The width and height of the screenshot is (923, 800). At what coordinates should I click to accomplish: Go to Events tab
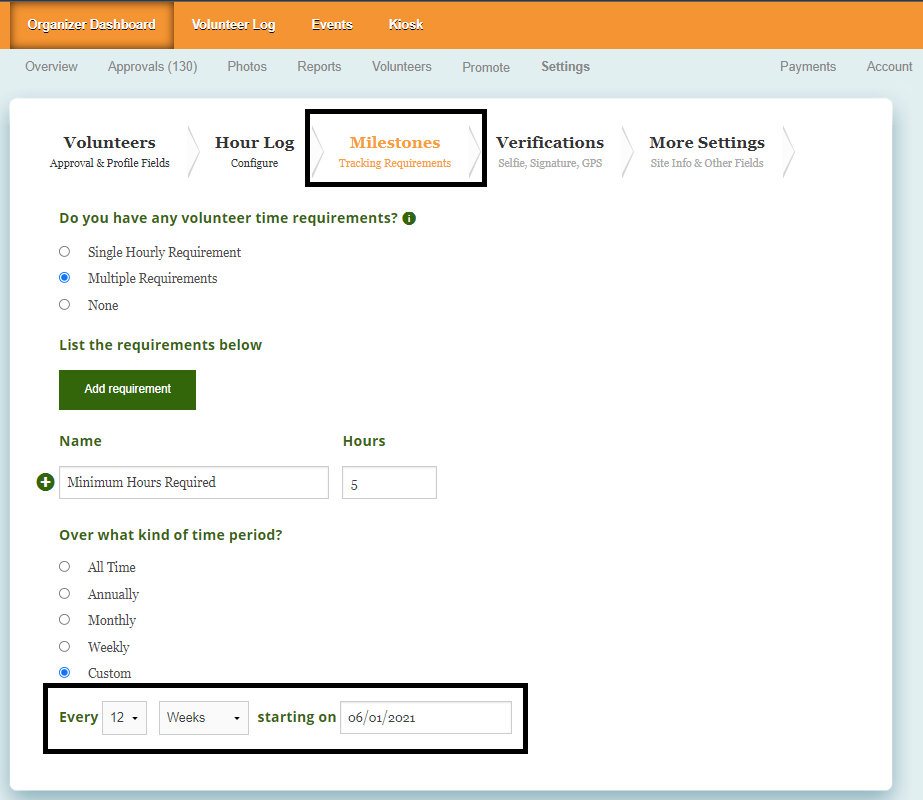point(332,25)
